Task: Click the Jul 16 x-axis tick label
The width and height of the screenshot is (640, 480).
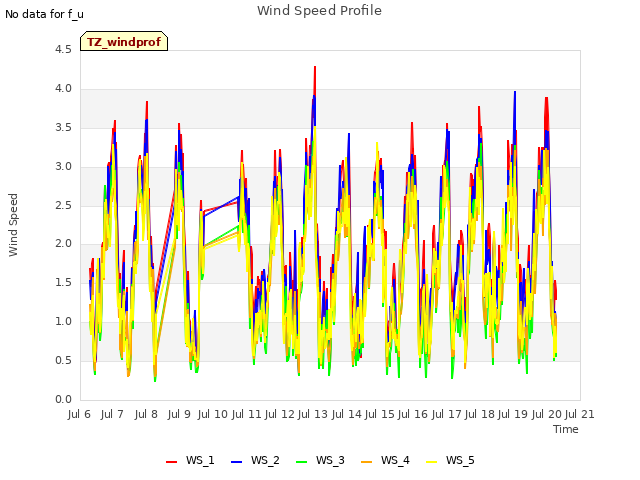Action: click(412, 414)
